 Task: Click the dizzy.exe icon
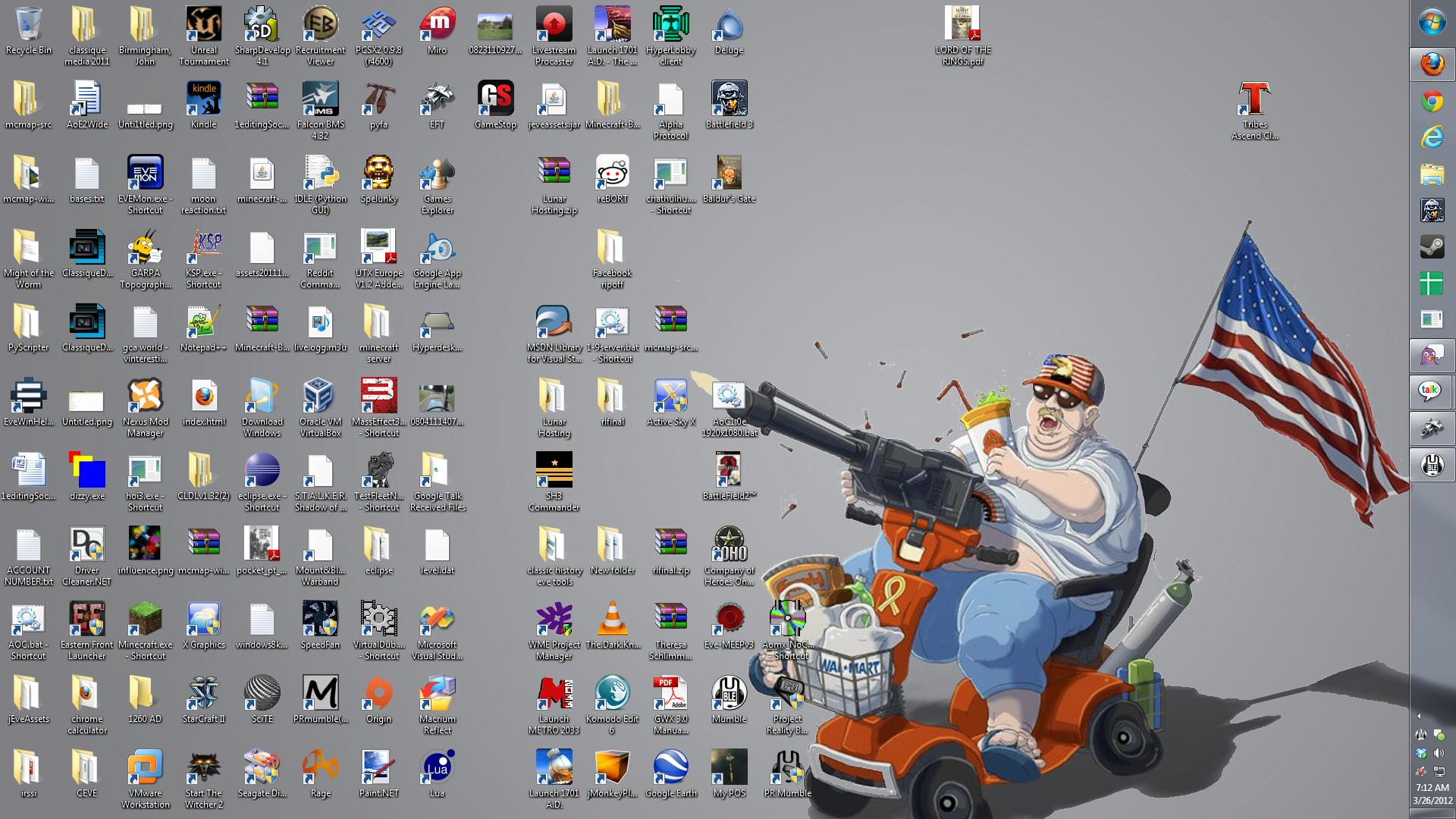86,478
